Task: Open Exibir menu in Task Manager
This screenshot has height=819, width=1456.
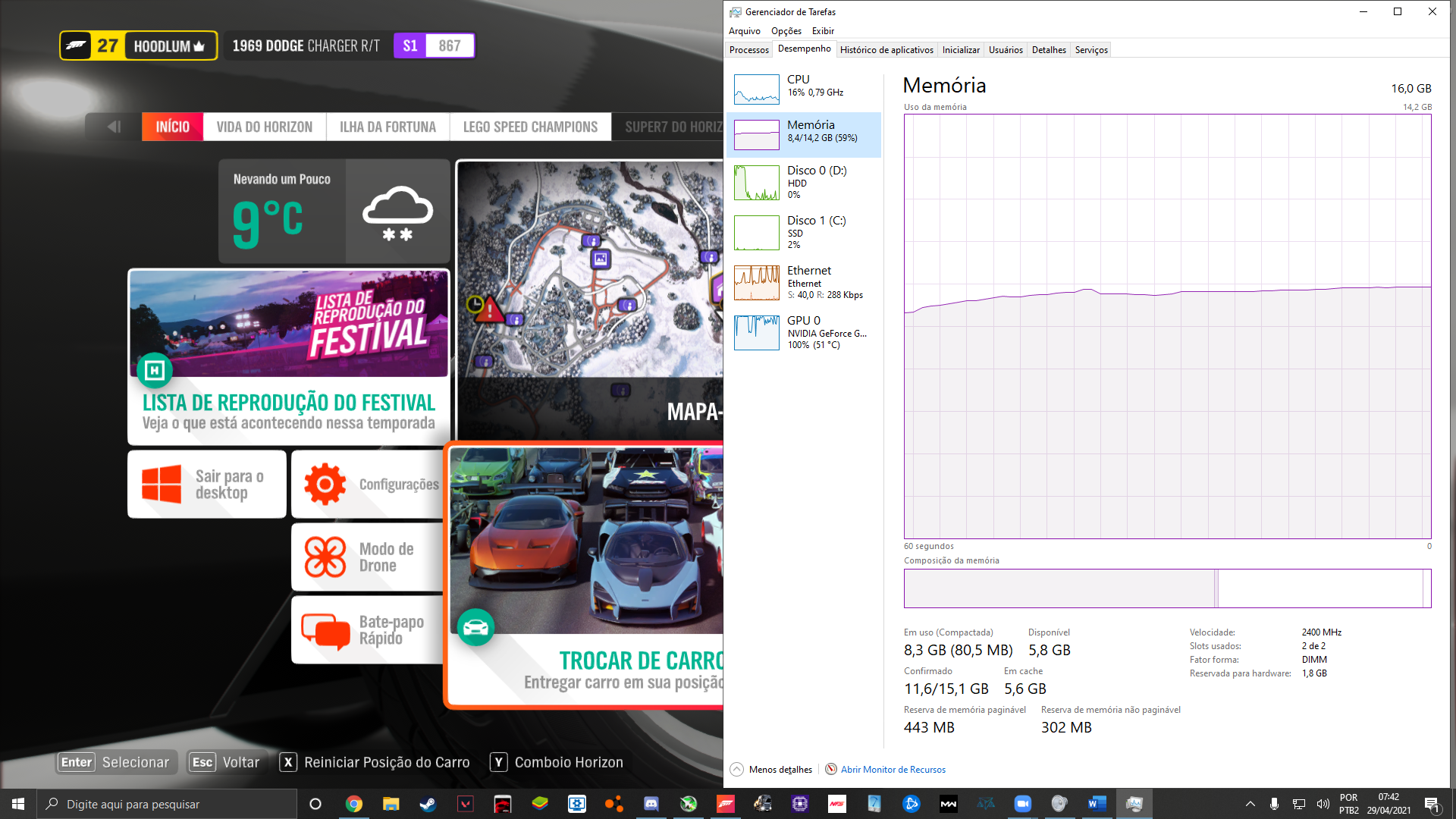Action: 823,31
